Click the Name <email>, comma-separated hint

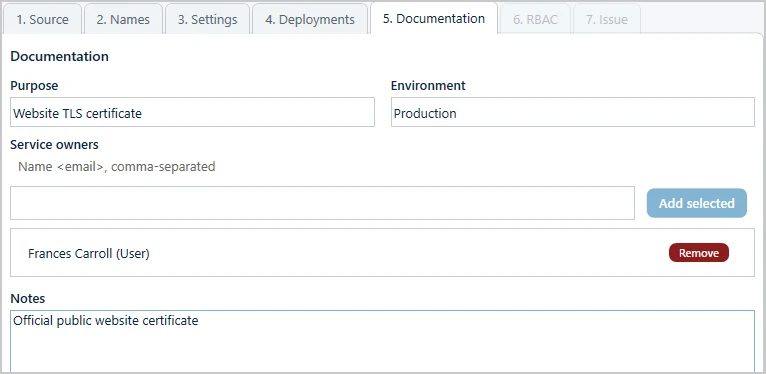click(117, 167)
